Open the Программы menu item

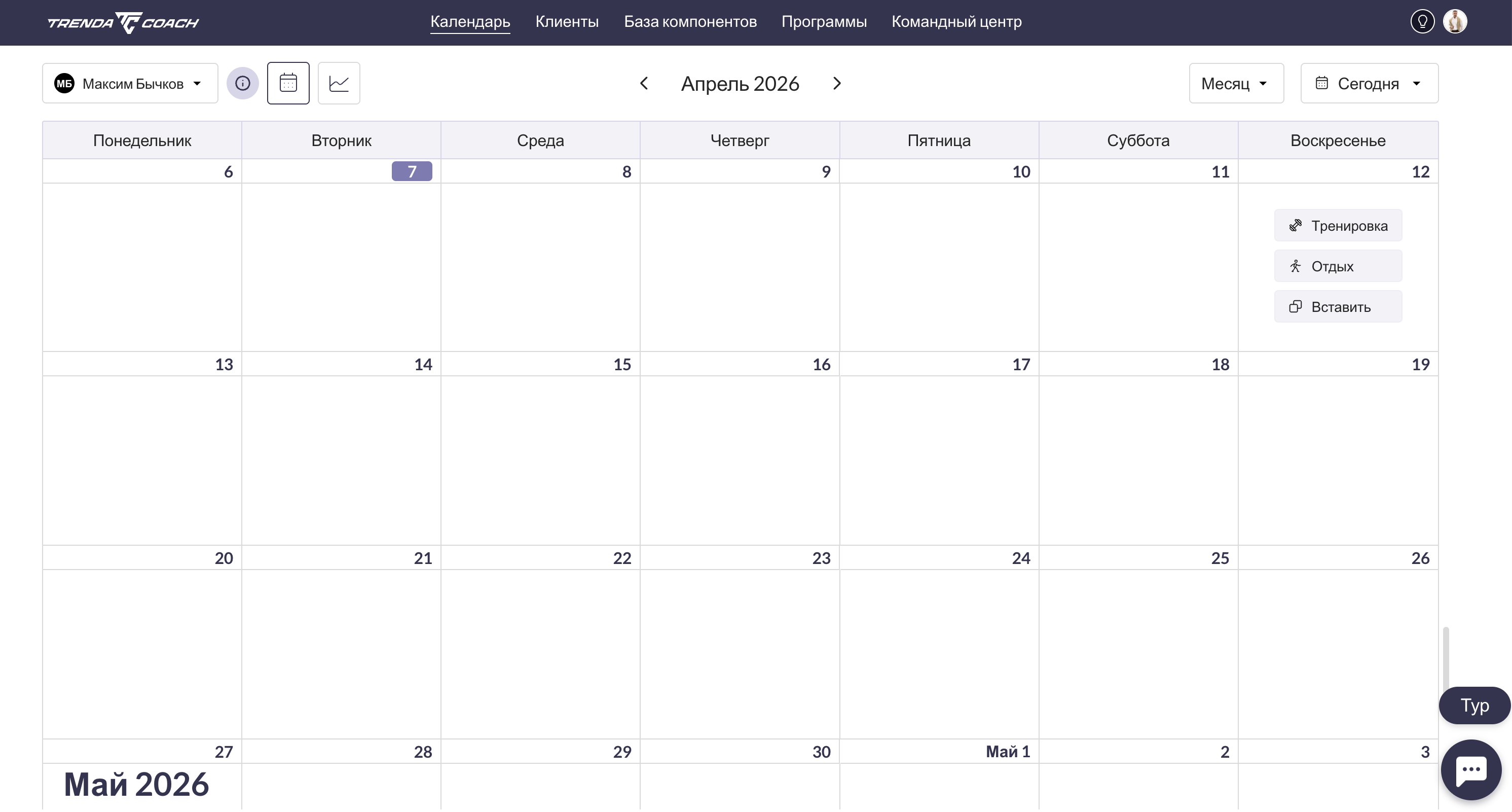(x=824, y=22)
